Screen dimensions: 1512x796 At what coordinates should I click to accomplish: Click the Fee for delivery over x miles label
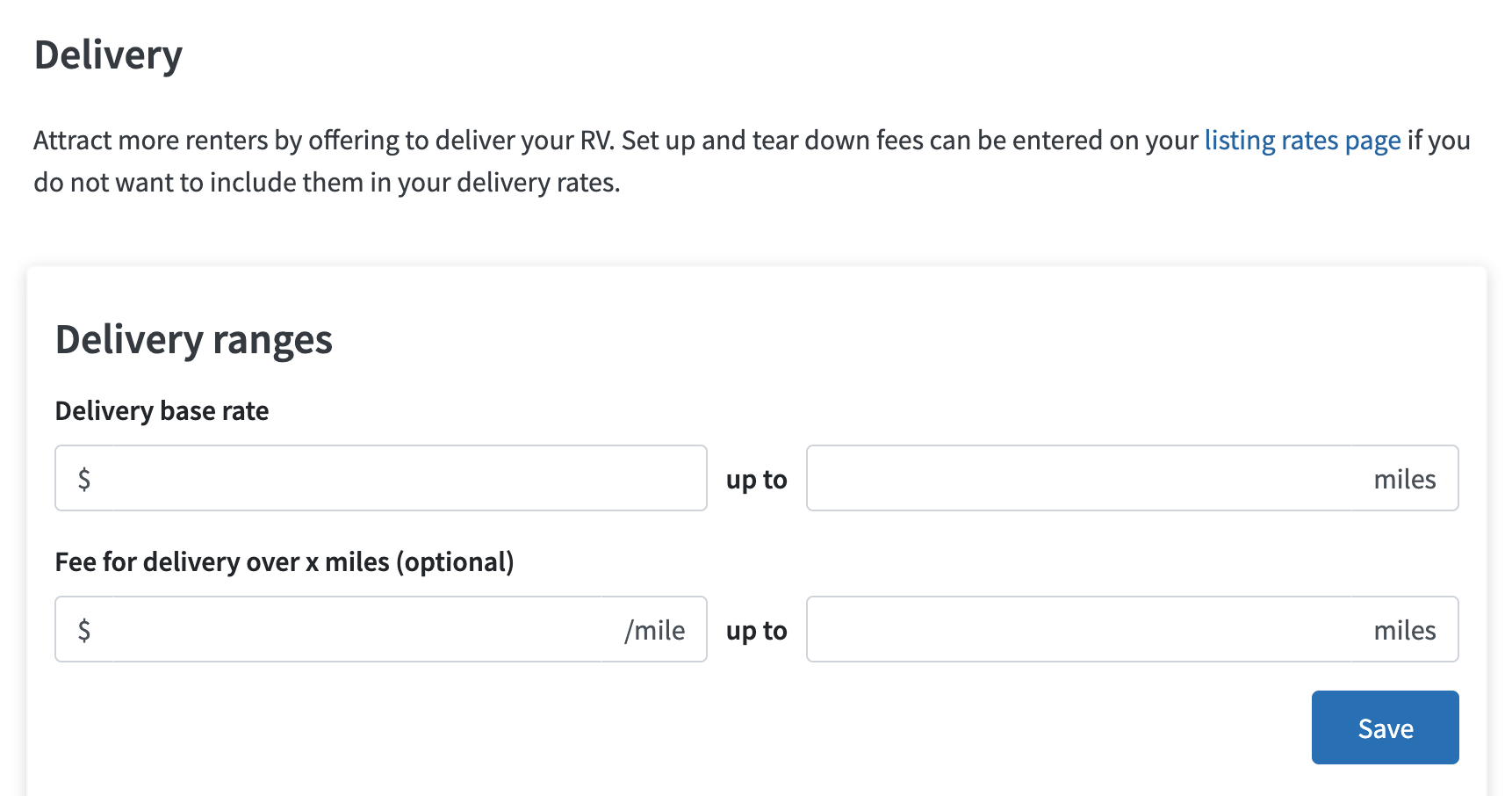[x=285, y=561]
